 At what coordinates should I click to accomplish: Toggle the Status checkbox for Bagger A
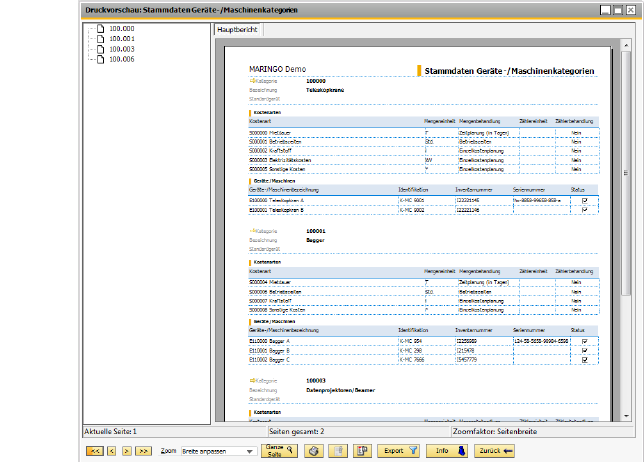(584, 341)
